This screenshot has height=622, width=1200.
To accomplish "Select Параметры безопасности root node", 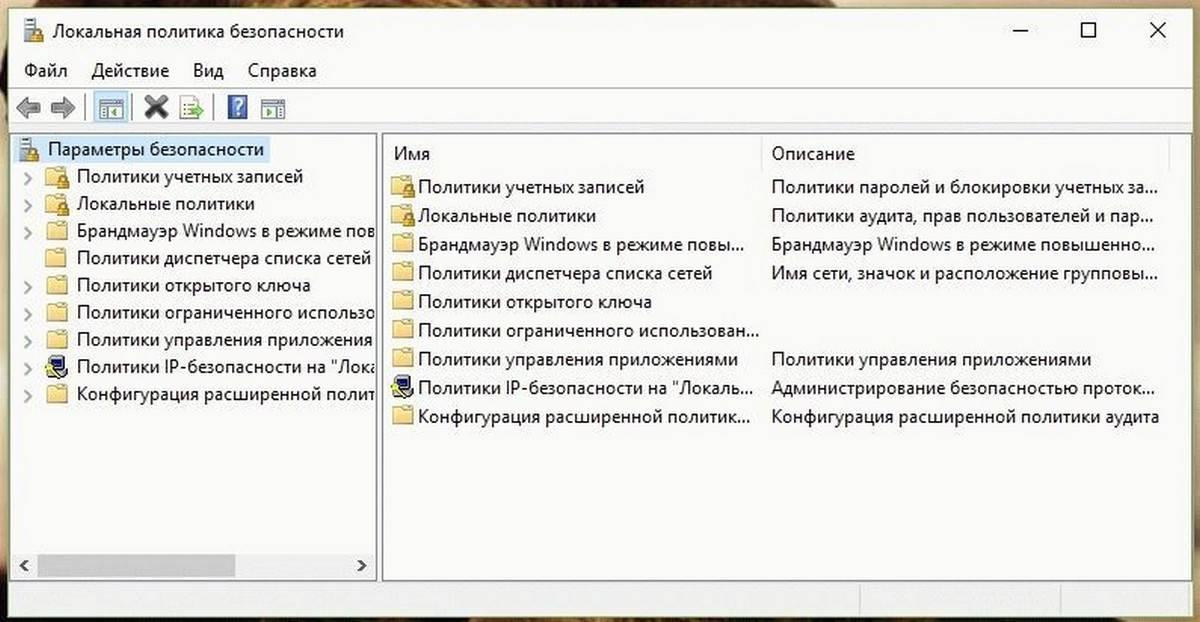I will (x=156, y=150).
